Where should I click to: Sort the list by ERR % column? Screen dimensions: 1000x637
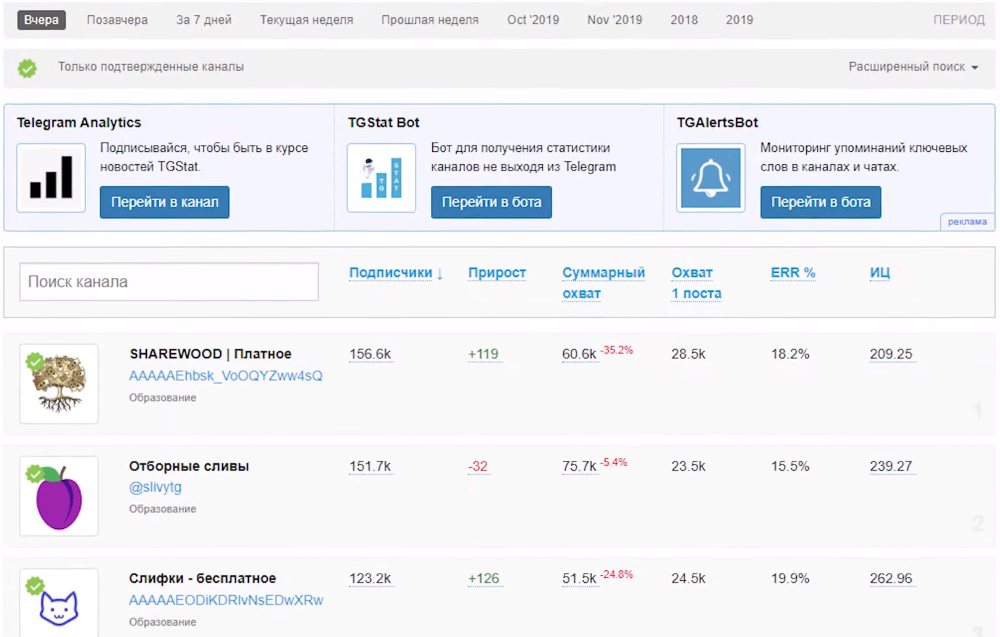click(793, 273)
